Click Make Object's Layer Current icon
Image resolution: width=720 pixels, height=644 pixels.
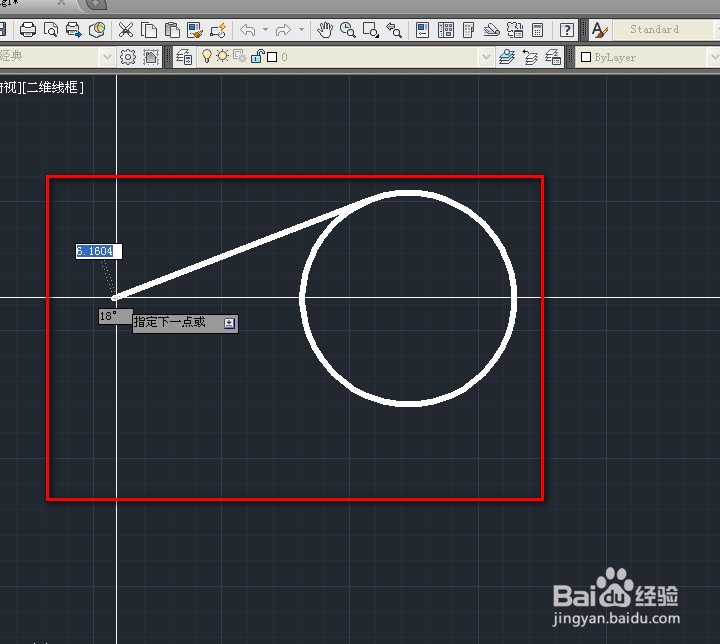(x=507, y=57)
